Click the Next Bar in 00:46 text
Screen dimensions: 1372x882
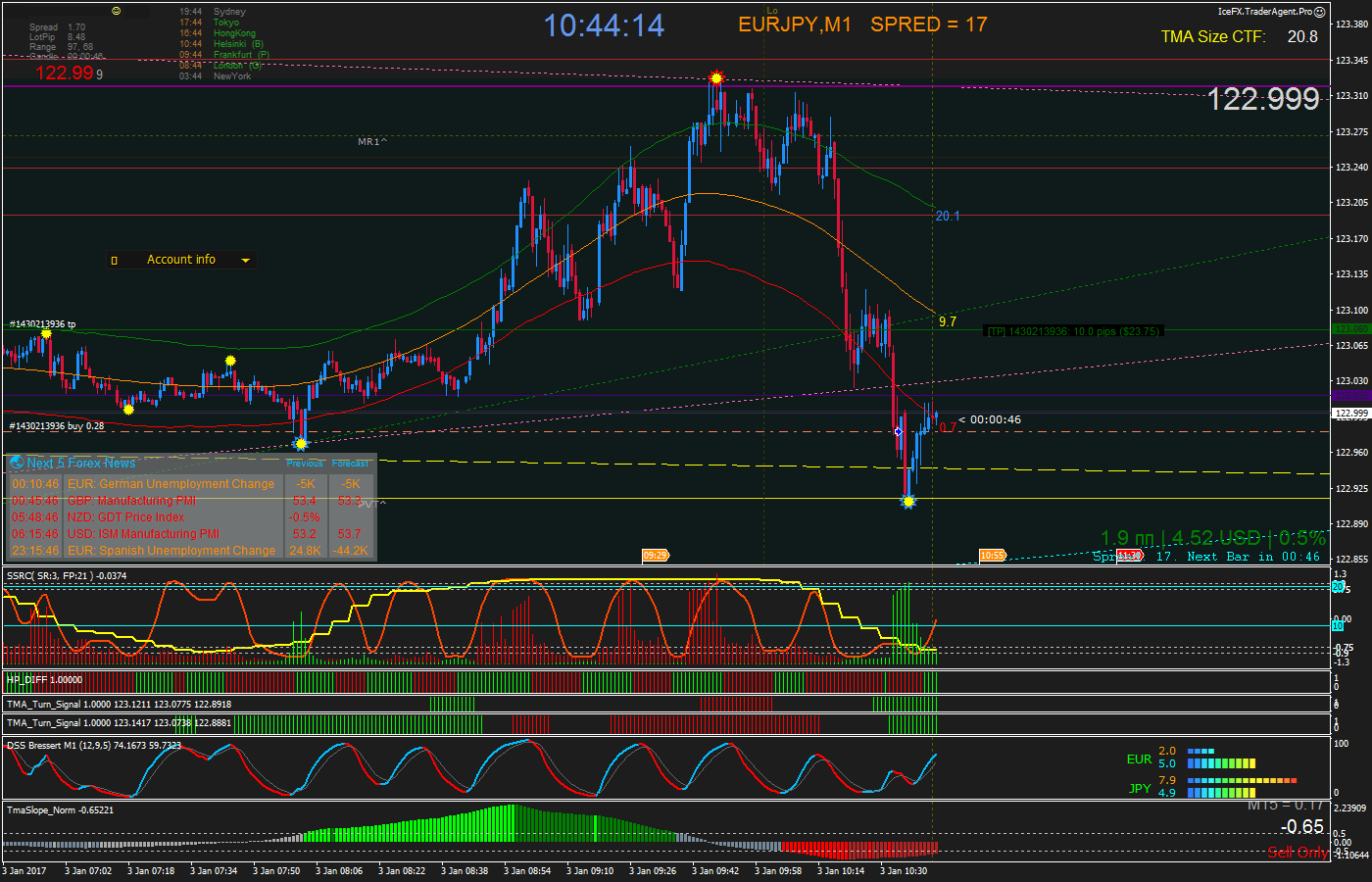1253,557
